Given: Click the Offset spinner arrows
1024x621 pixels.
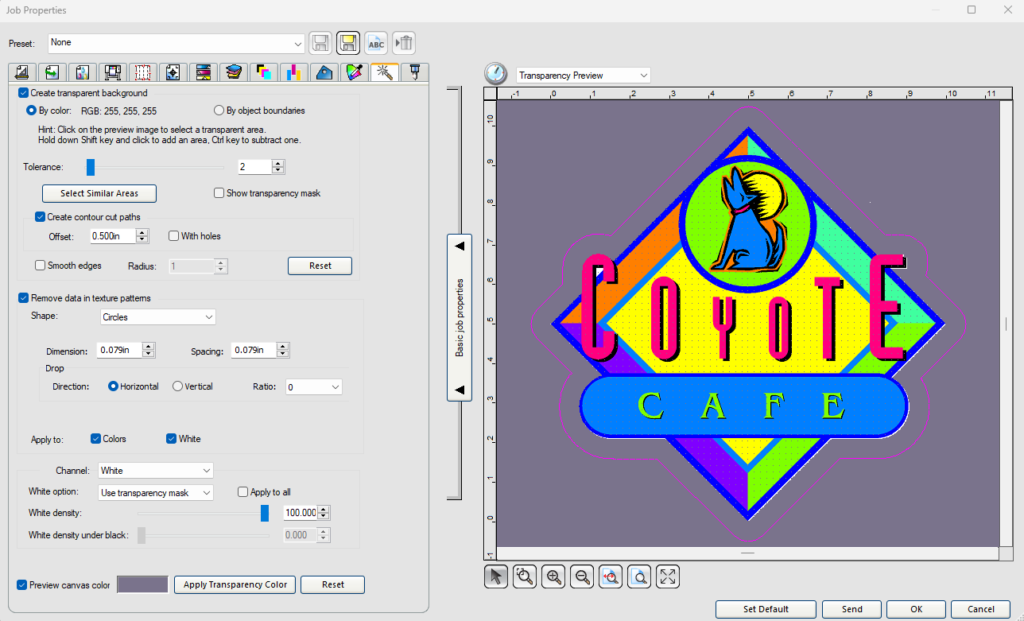Looking at the screenshot, I should pos(142,236).
